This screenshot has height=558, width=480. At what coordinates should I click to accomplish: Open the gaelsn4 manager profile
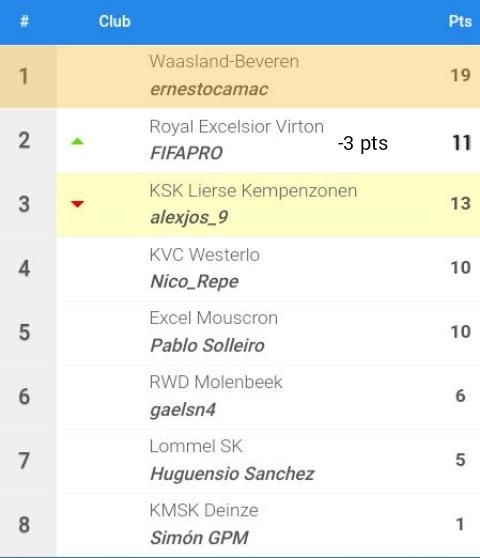183,410
